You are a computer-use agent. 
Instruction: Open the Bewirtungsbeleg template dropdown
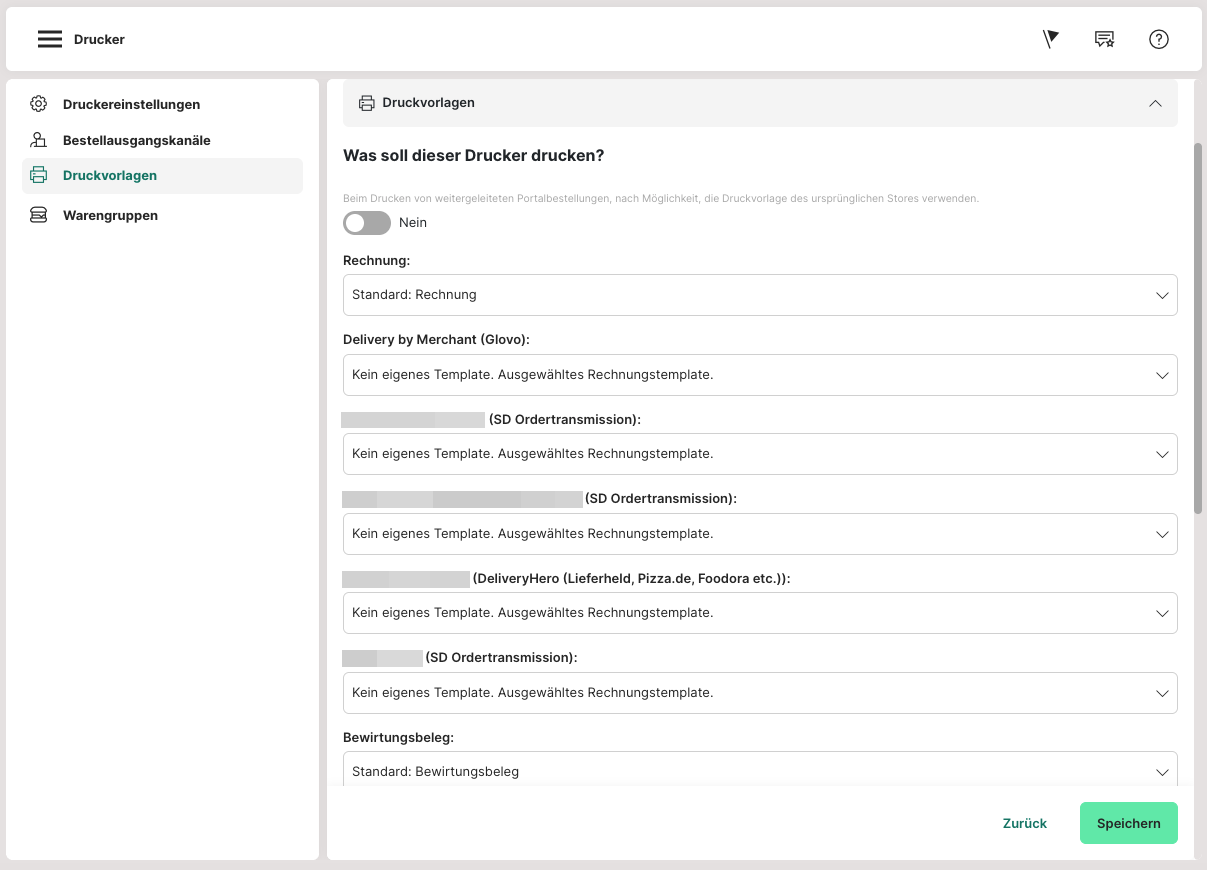759,771
